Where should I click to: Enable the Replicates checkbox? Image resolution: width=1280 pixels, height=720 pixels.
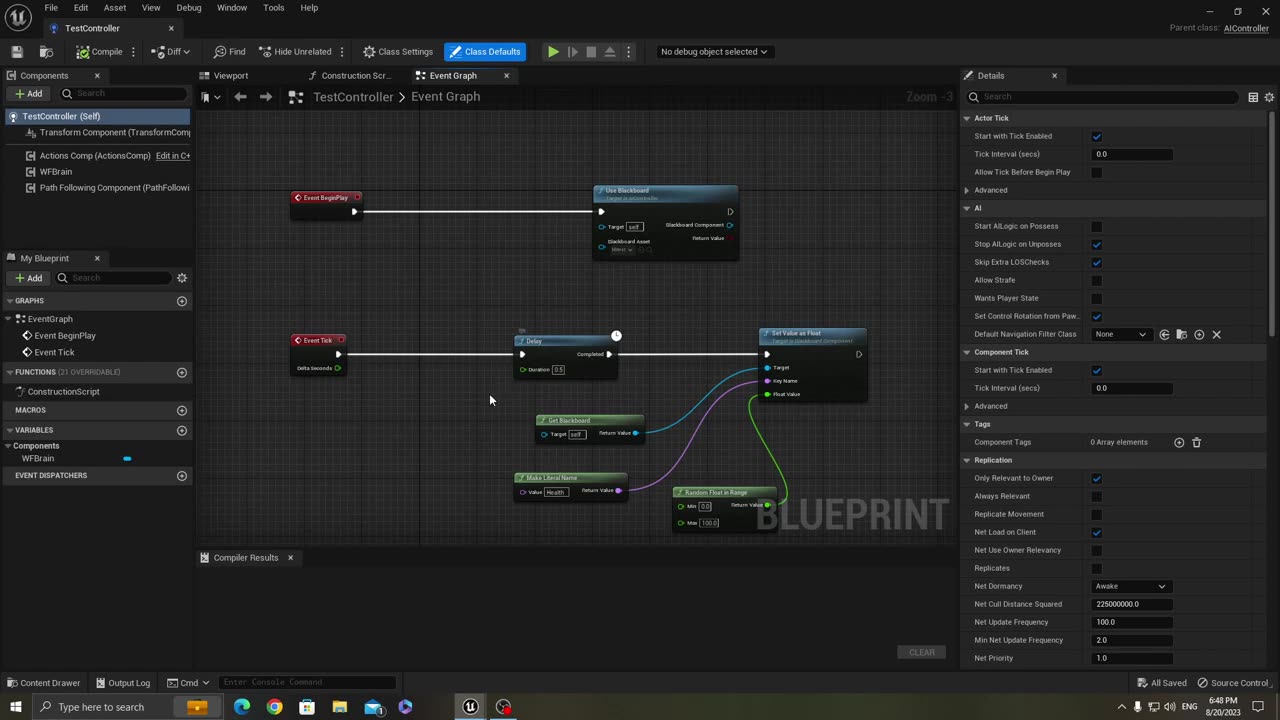1097,568
